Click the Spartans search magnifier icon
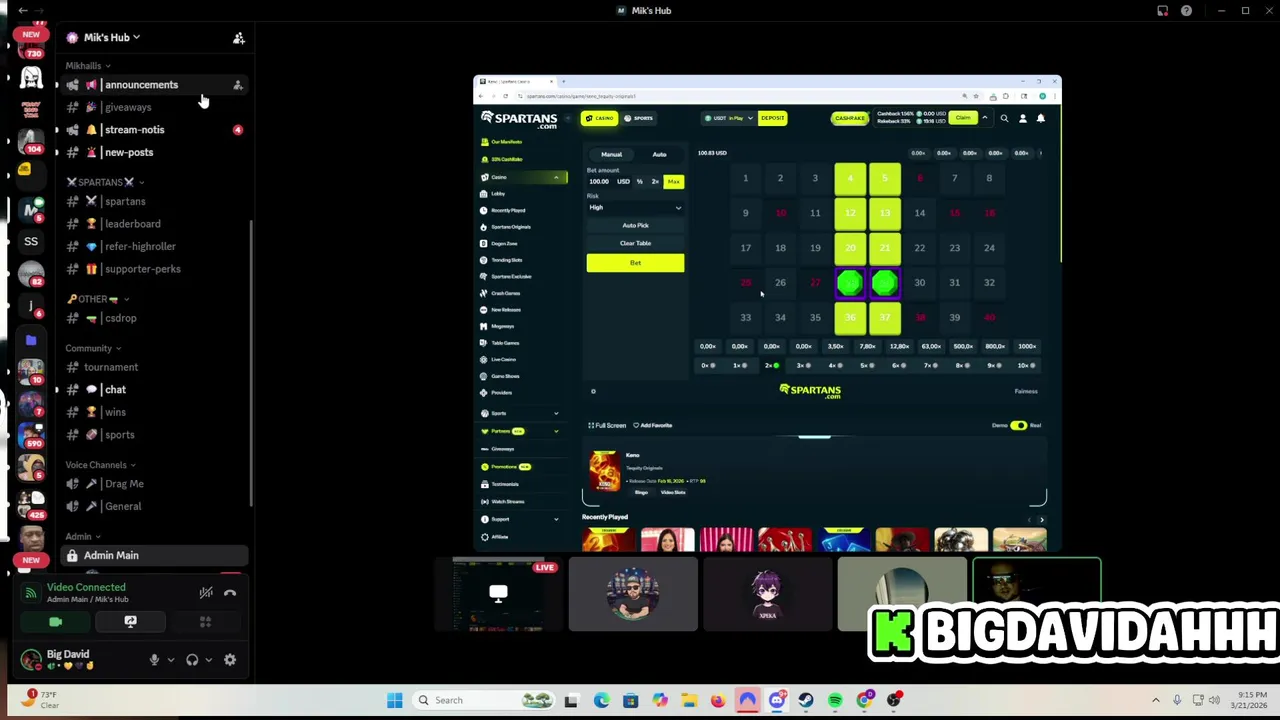Screen dimensions: 1280x720 click(x=1004, y=118)
